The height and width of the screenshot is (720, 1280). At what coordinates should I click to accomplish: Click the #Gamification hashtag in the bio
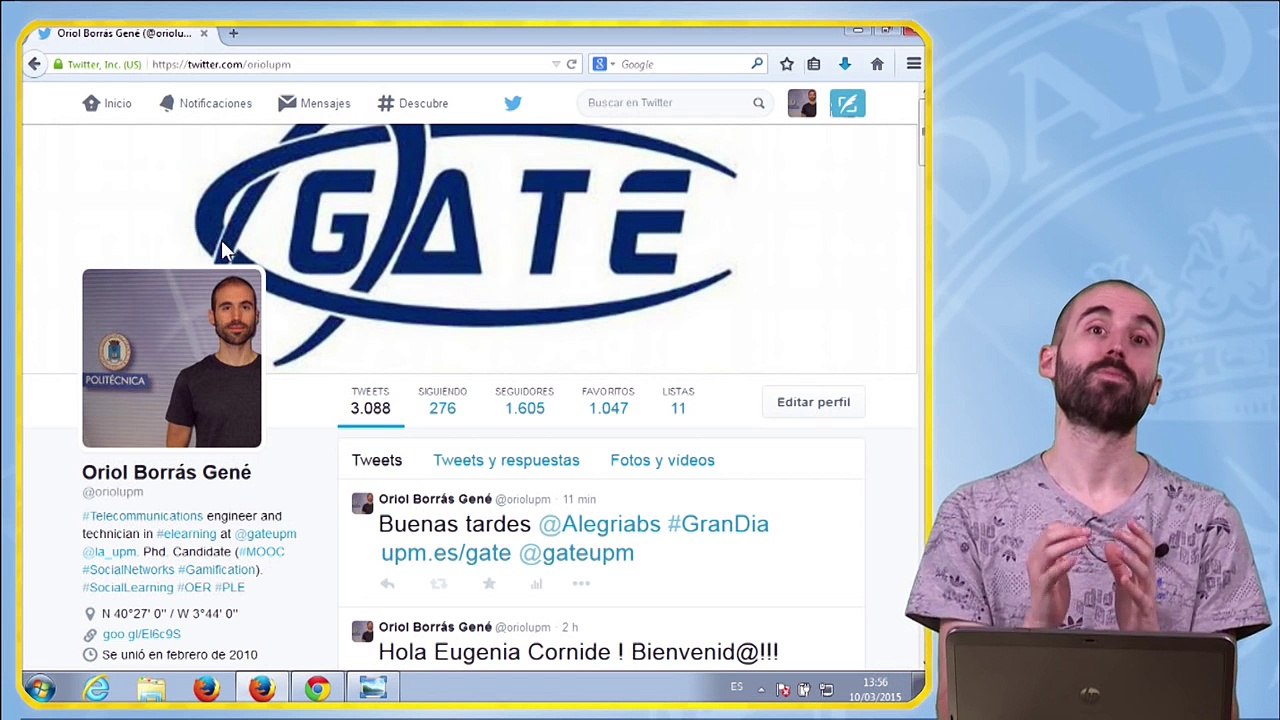click(217, 570)
